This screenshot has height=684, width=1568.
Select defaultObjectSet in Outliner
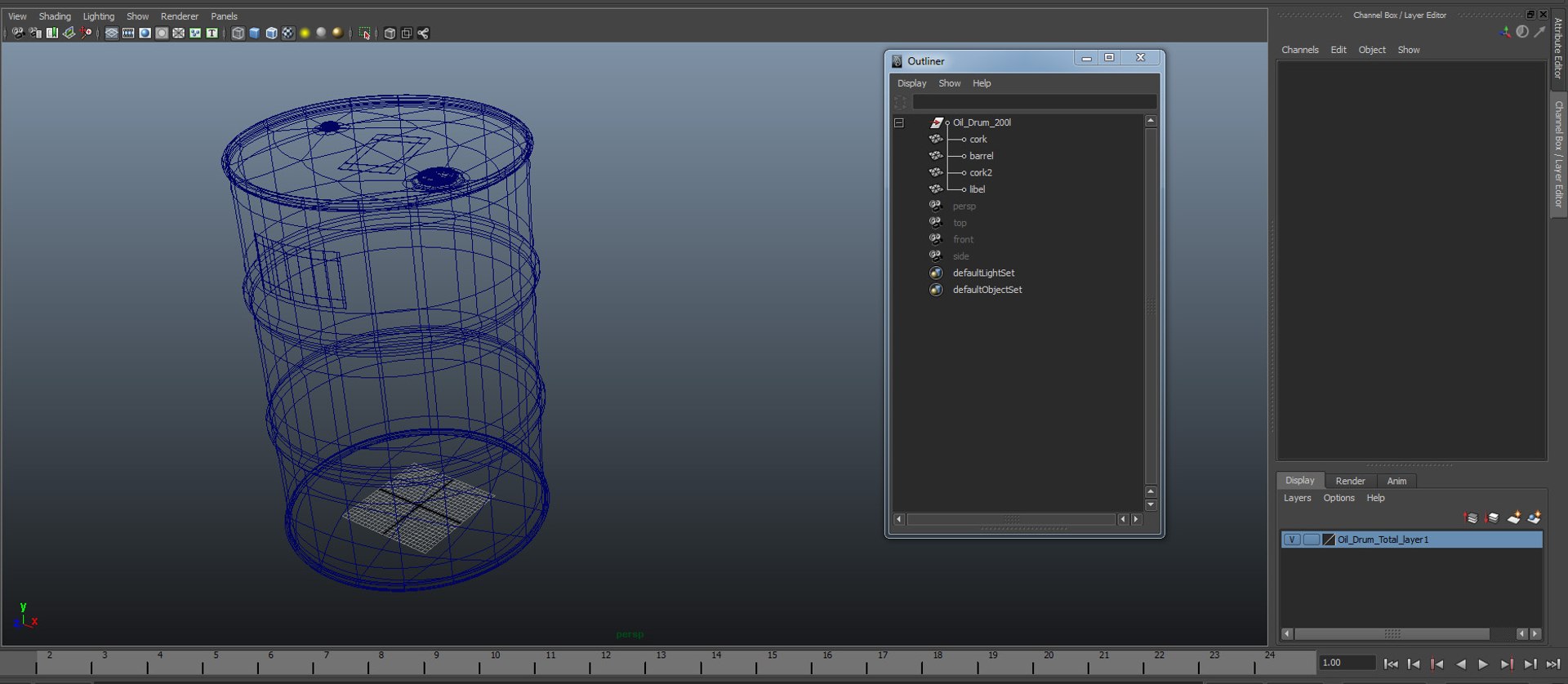987,290
